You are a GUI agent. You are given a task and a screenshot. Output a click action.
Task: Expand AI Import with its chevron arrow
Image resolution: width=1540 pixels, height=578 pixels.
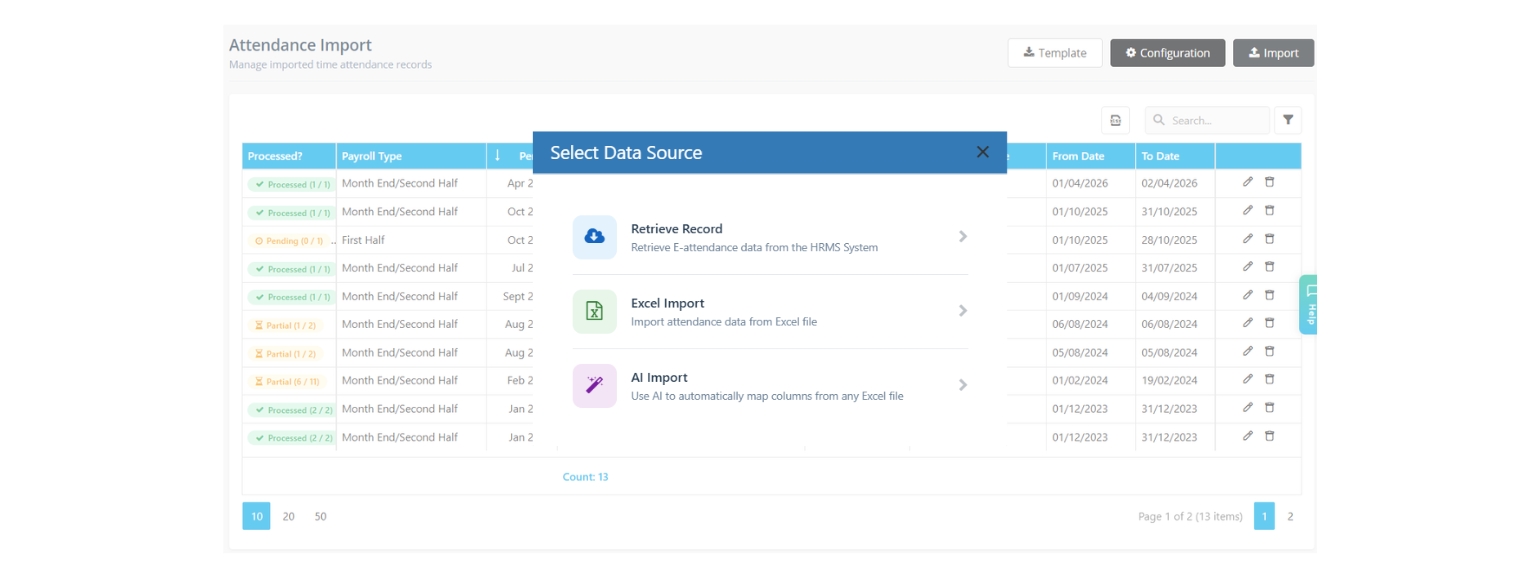pos(963,385)
